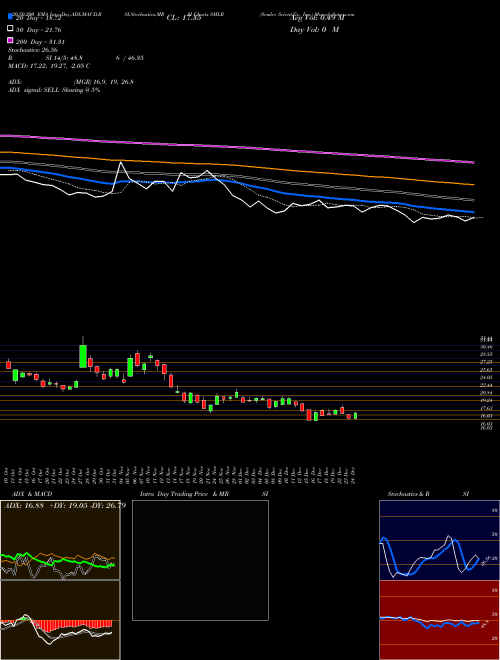Click the 'MACD: 17.22, 19.27, -2.05 C' line
The height and width of the screenshot is (660, 500).
click(x=49, y=66)
